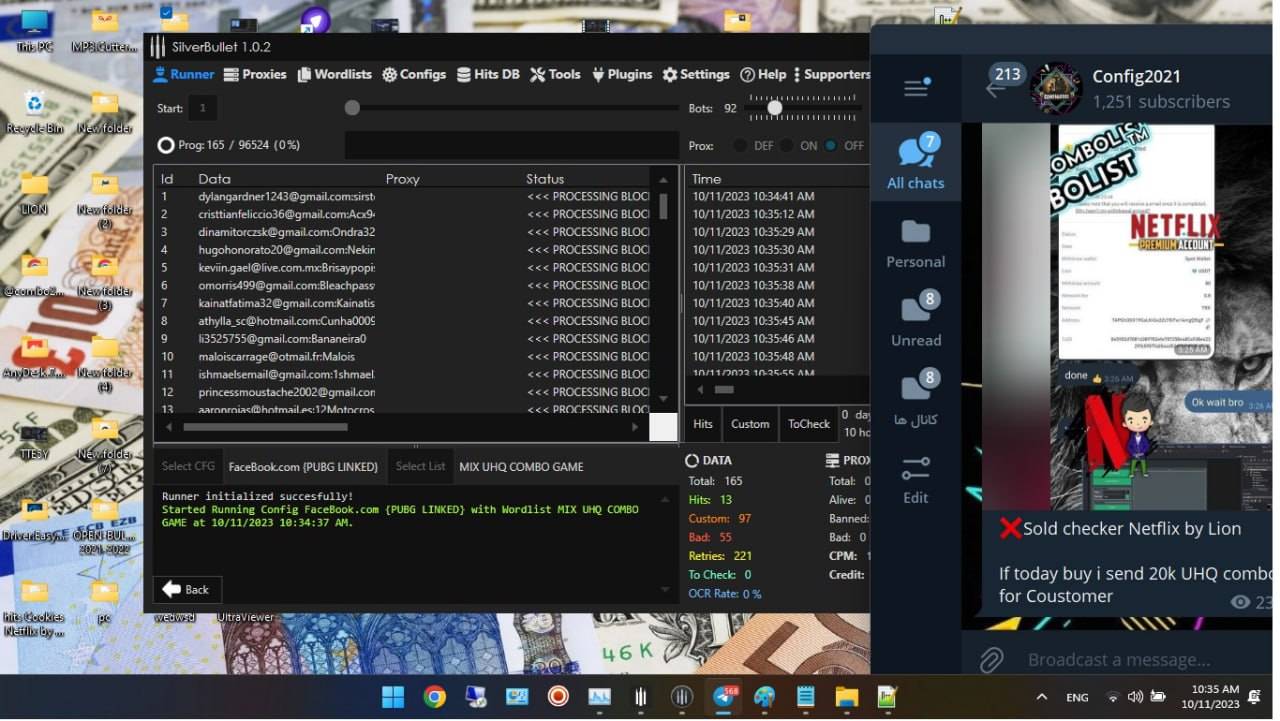Select All chats folder in Telegram

pyautogui.click(x=916, y=162)
